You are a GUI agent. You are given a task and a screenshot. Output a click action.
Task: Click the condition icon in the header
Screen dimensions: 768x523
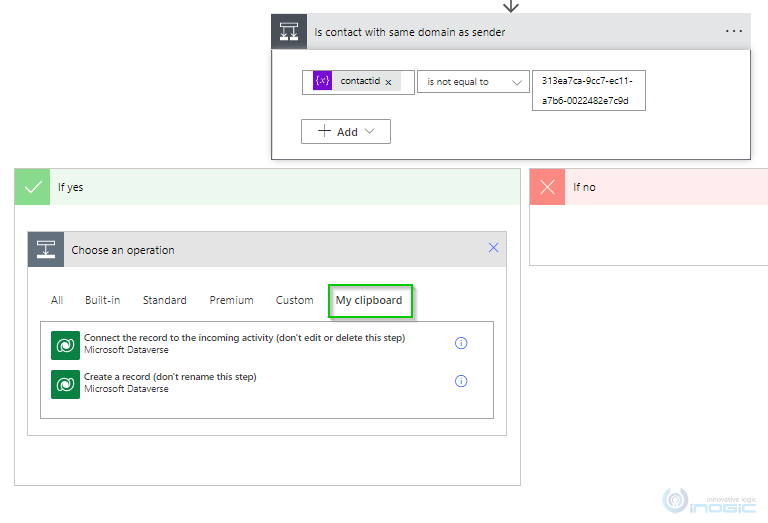point(289,31)
